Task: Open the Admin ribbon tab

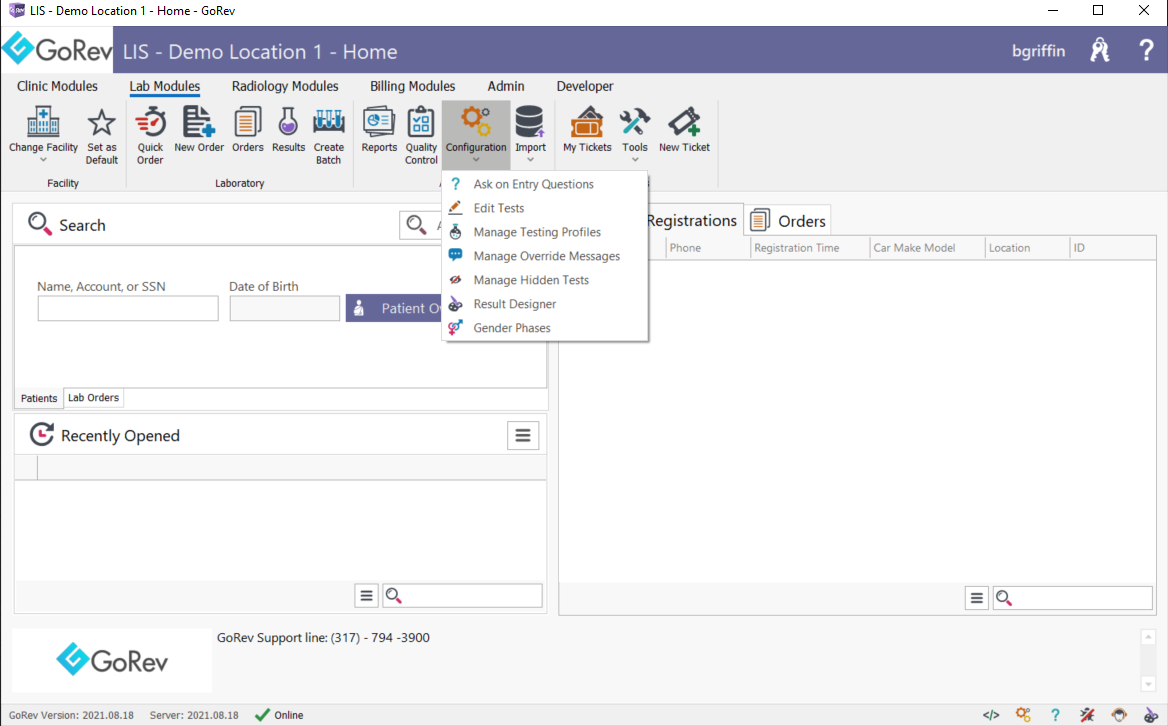Action: [506, 86]
